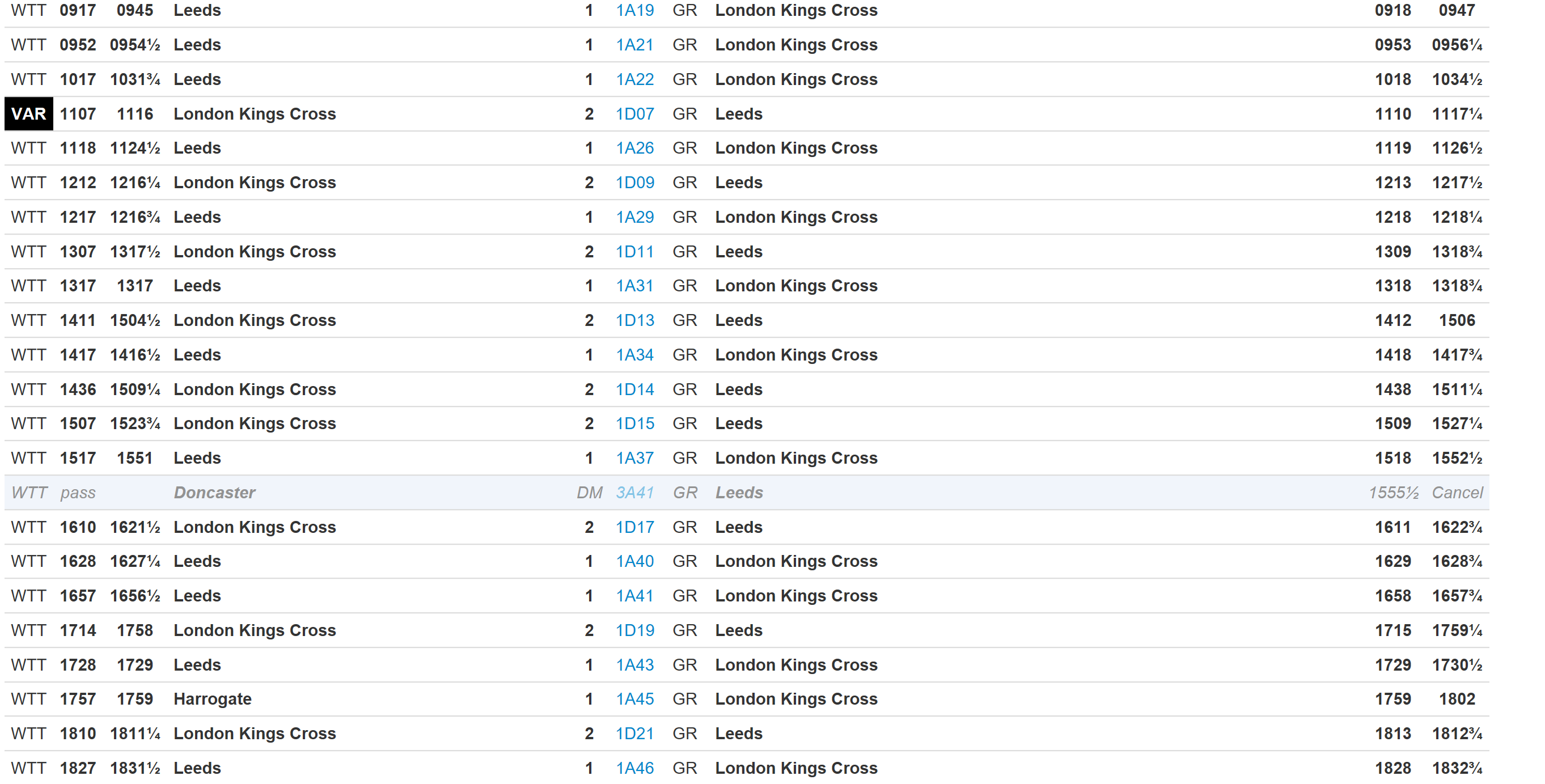Open service 1D13 details
The width and height of the screenshot is (1545, 784).
click(x=634, y=320)
